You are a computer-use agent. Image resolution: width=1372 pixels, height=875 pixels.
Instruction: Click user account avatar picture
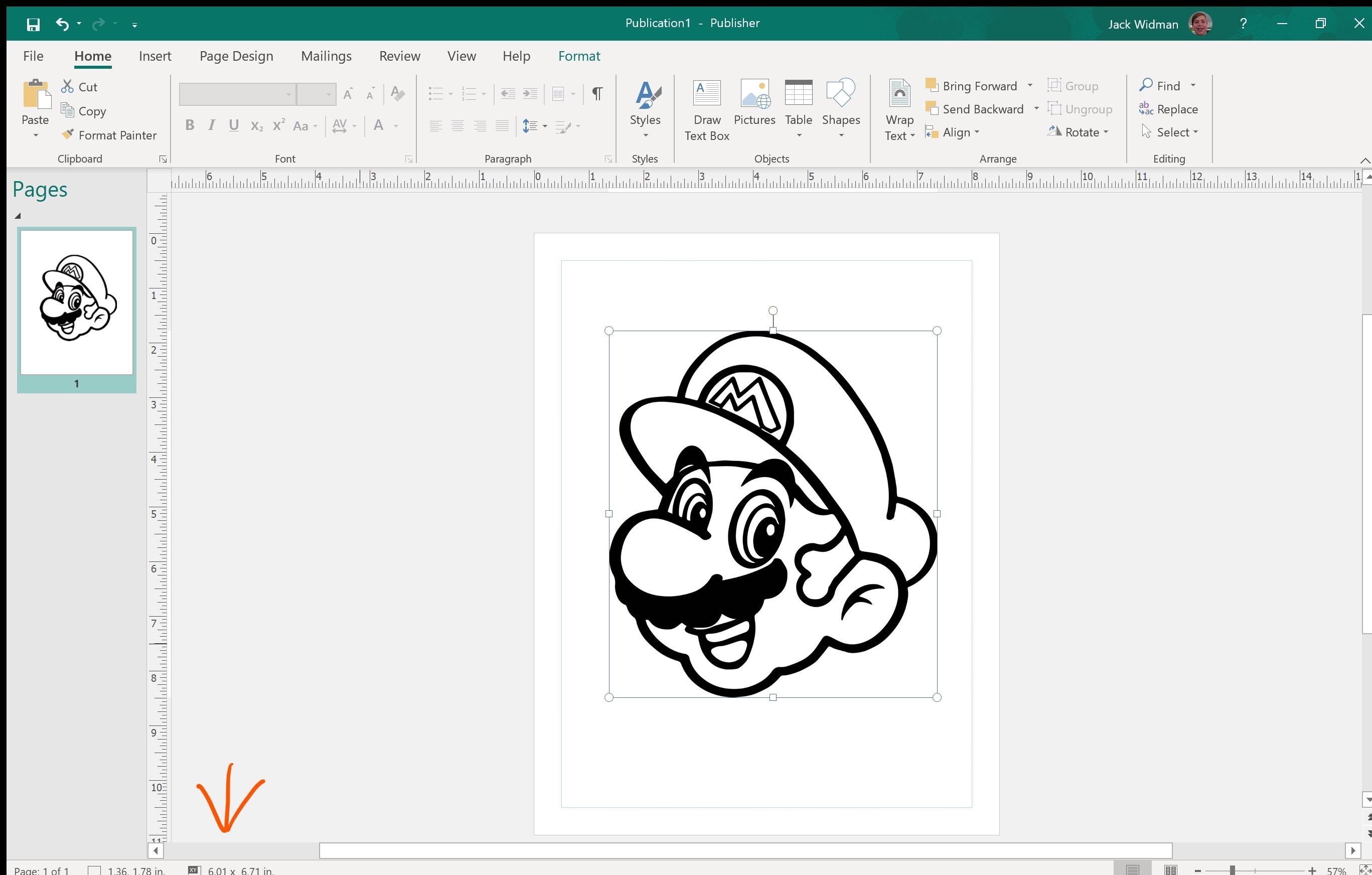point(1200,24)
